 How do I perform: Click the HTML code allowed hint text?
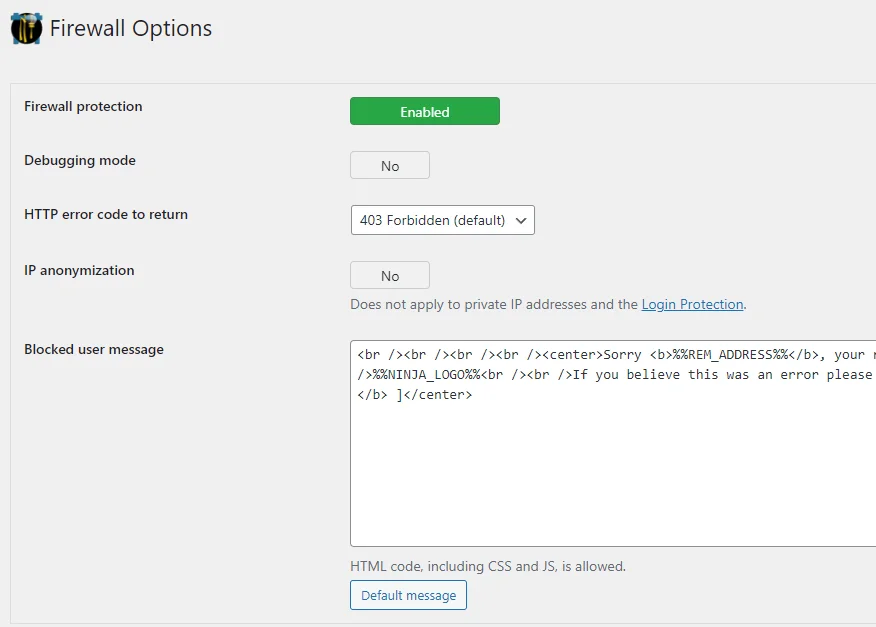coord(487,566)
